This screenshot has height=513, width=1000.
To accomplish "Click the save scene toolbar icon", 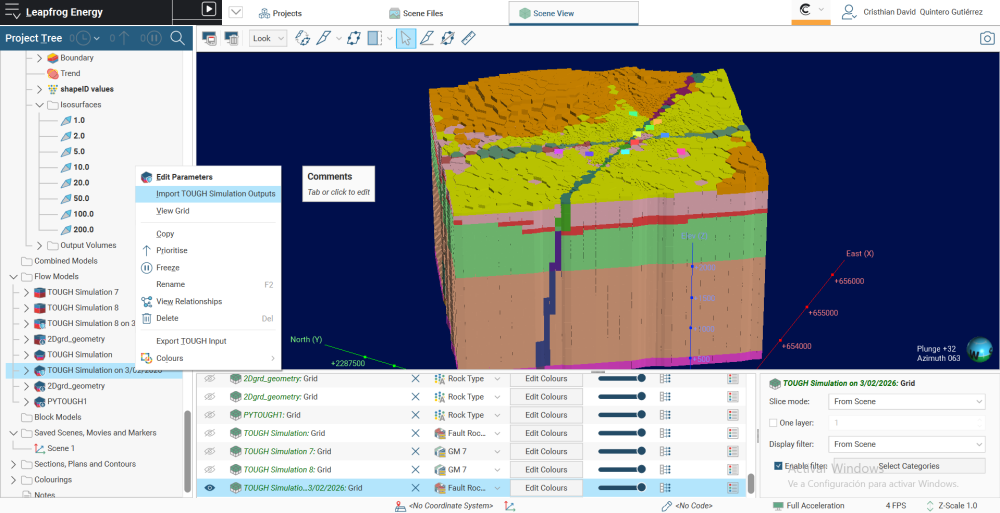I will 209,38.
